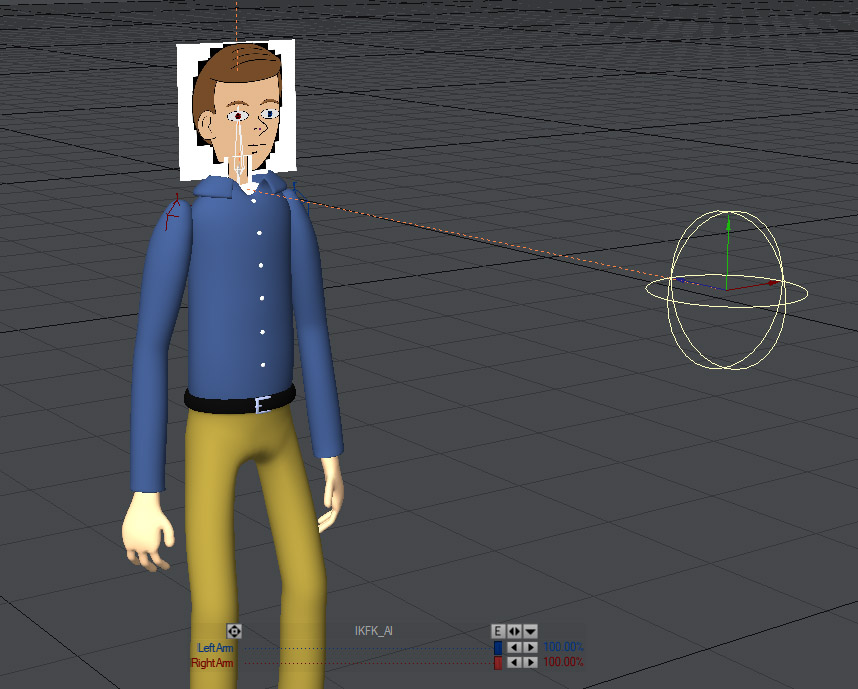Click the left-right arrows icon beside the E button
Image resolution: width=858 pixels, height=689 pixels.
(514, 632)
